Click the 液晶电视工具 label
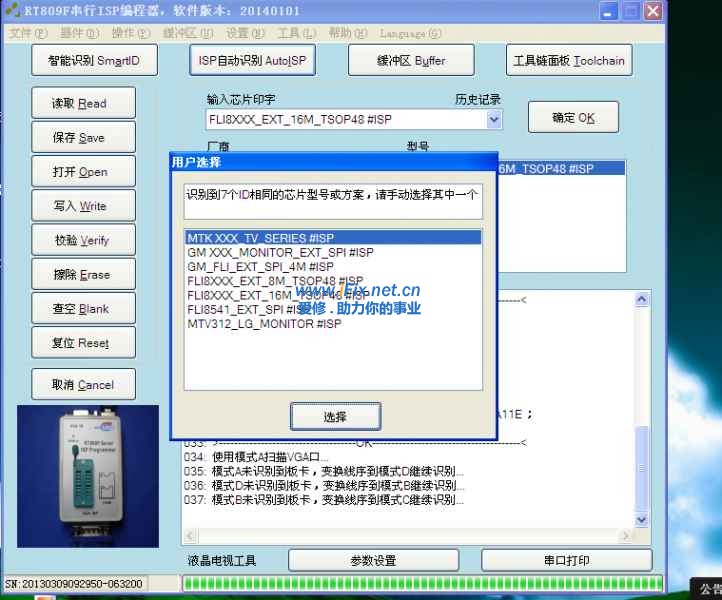 [221, 560]
